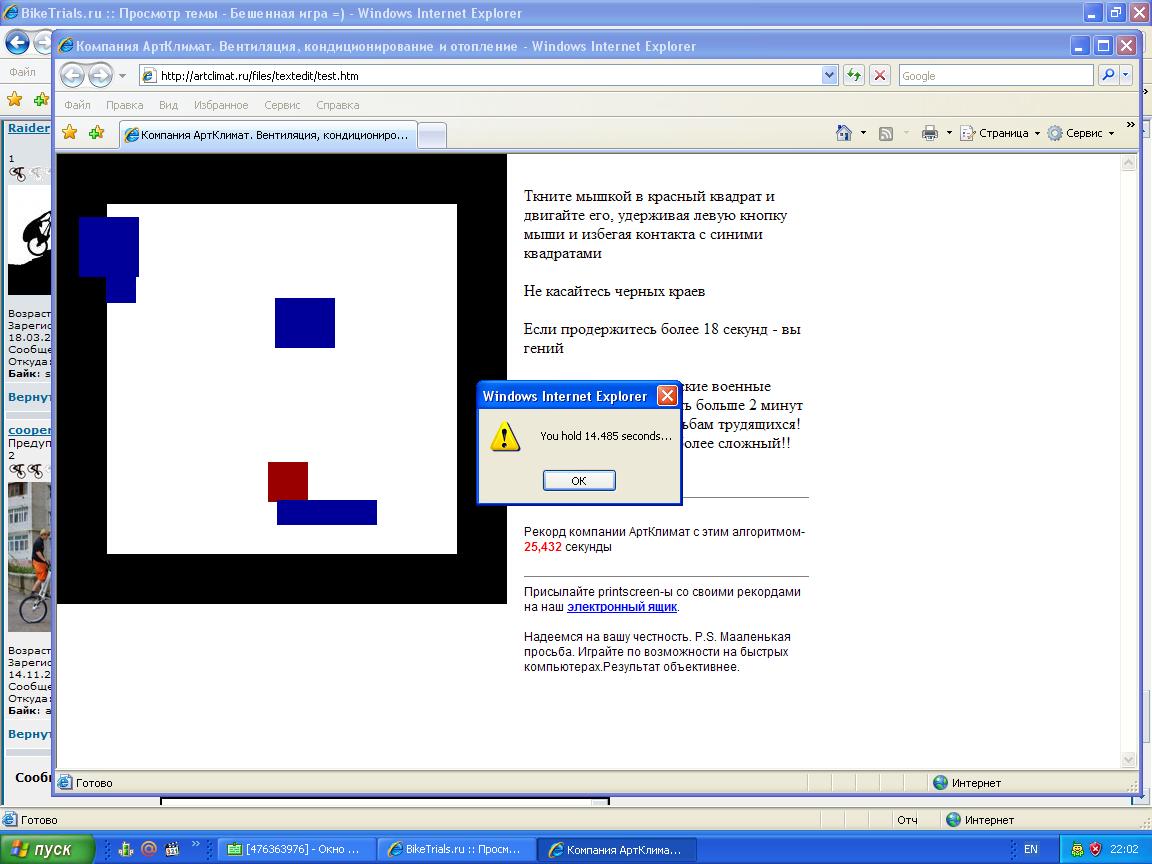The height and width of the screenshot is (864, 1152).
Task: Click Add to Favorites star-plus icon
Action: 96,133
